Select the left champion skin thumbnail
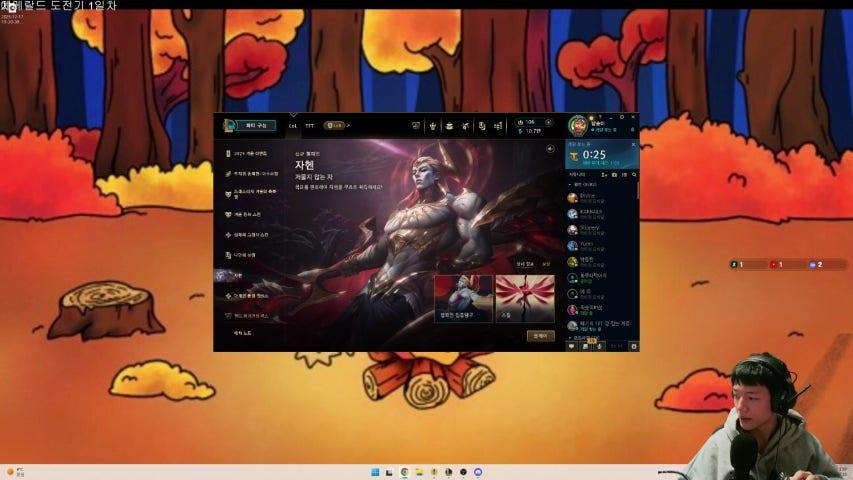853x480 pixels. tap(463, 299)
